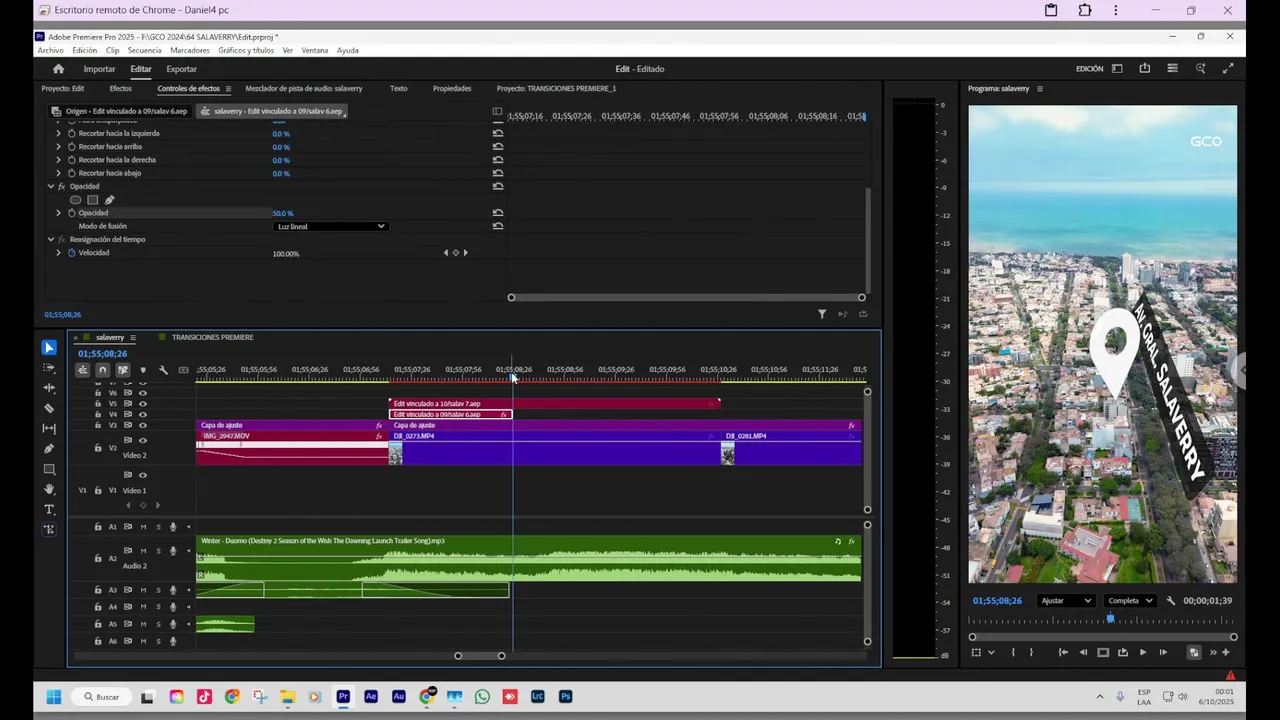This screenshot has height=720, width=1280.
Task: Click the Exportar workspace button
Action: [x=181, y=69]
